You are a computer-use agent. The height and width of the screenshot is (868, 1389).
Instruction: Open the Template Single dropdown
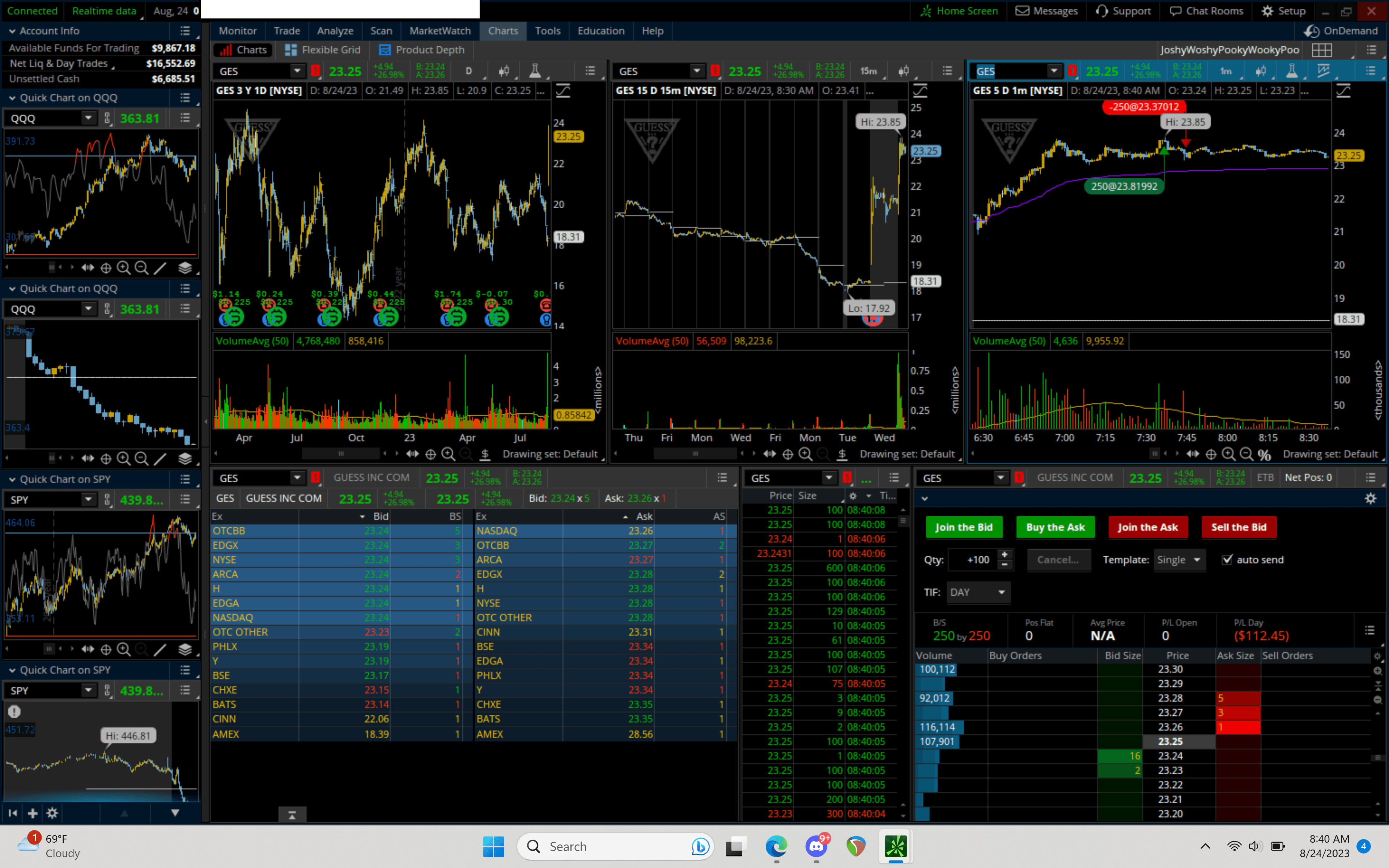(x=1179, y=560)
